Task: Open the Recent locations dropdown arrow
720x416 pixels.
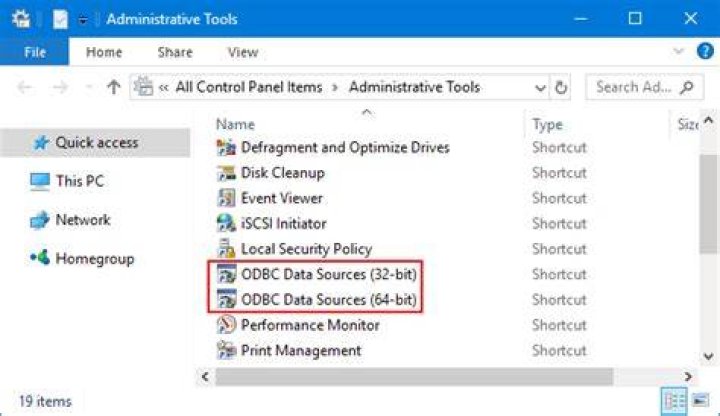Action: click(89, 87)
